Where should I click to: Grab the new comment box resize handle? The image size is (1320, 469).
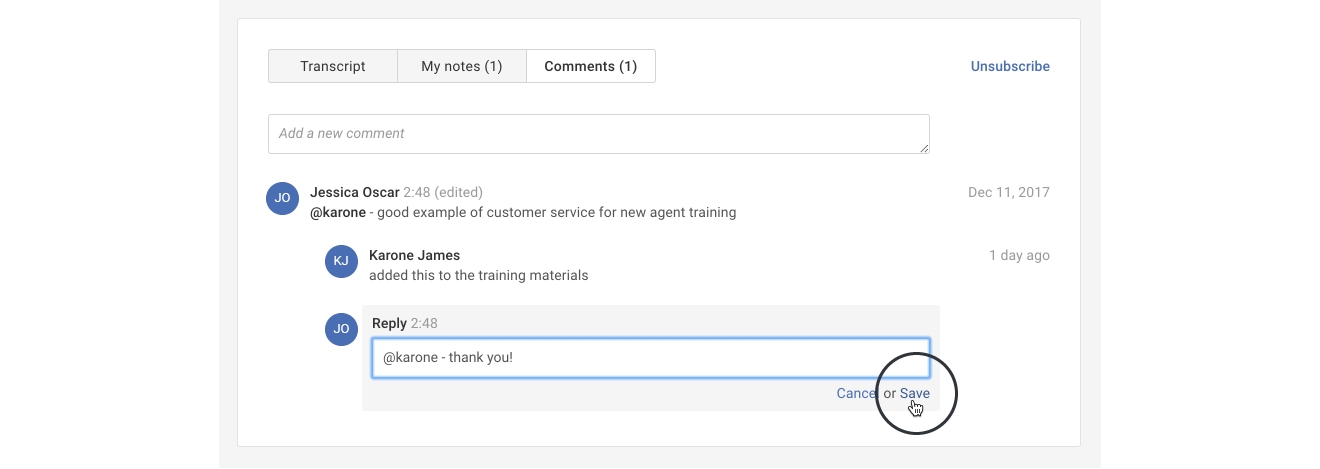point(924,148)
